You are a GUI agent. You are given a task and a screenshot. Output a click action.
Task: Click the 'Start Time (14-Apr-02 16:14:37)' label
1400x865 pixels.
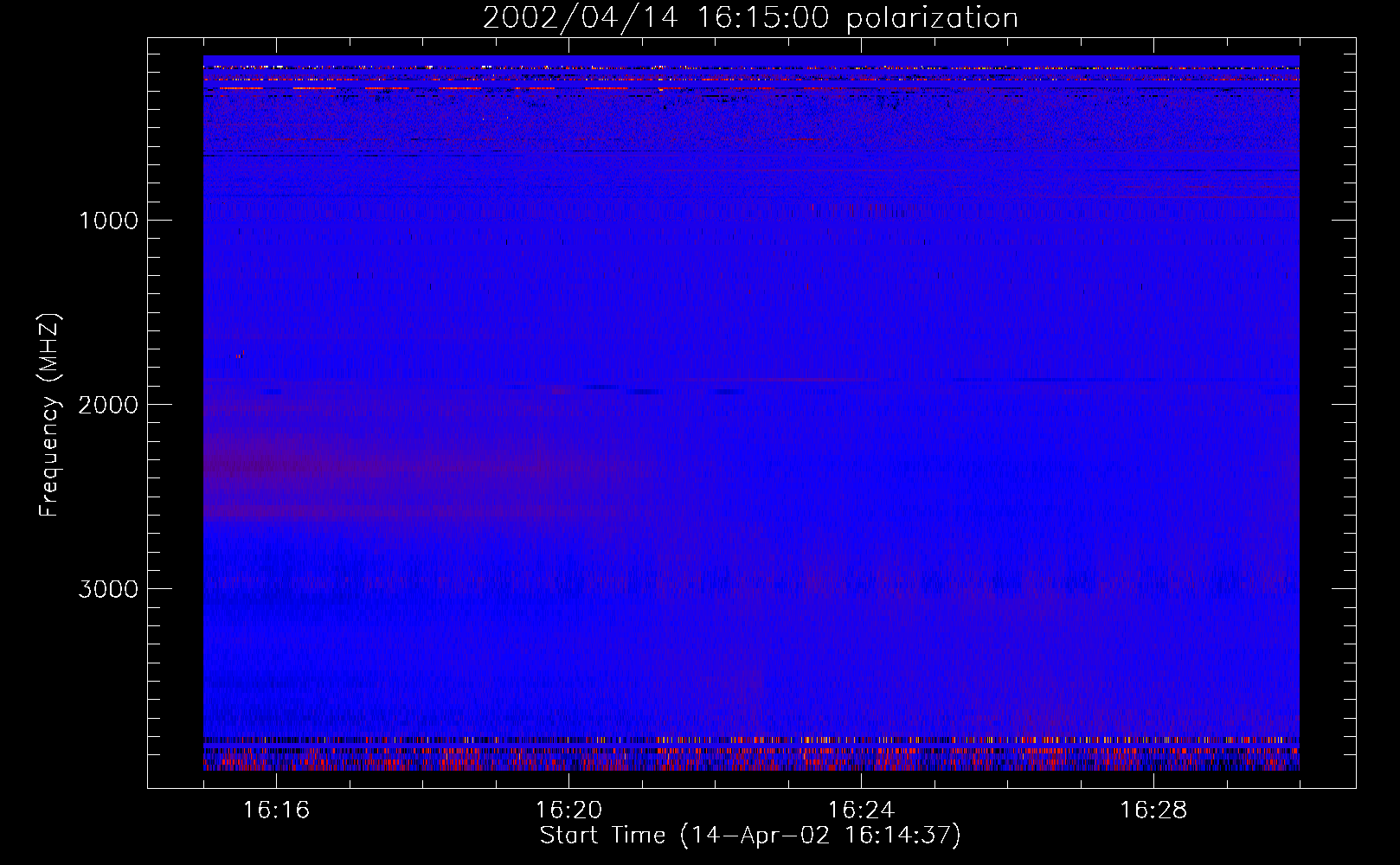[x=750, y=836]
